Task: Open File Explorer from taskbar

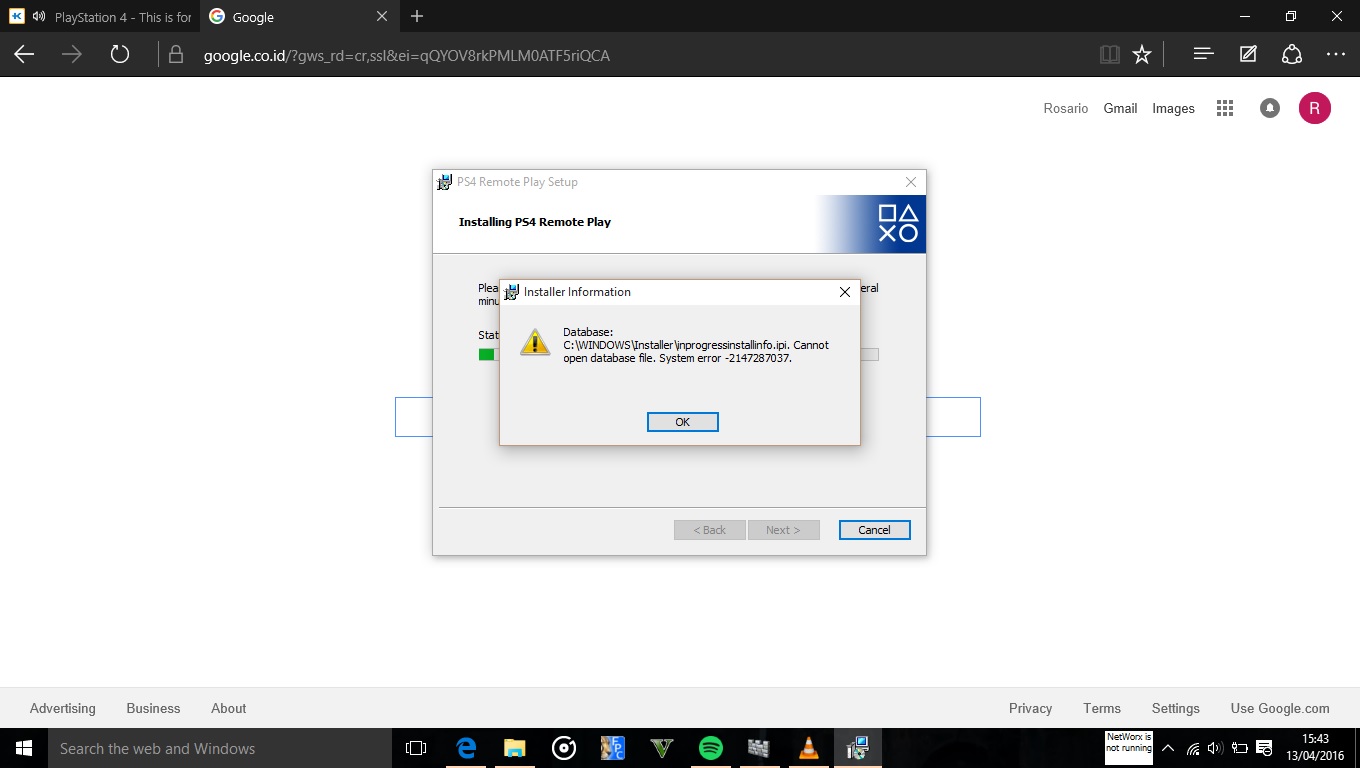Action: (515, 748)
